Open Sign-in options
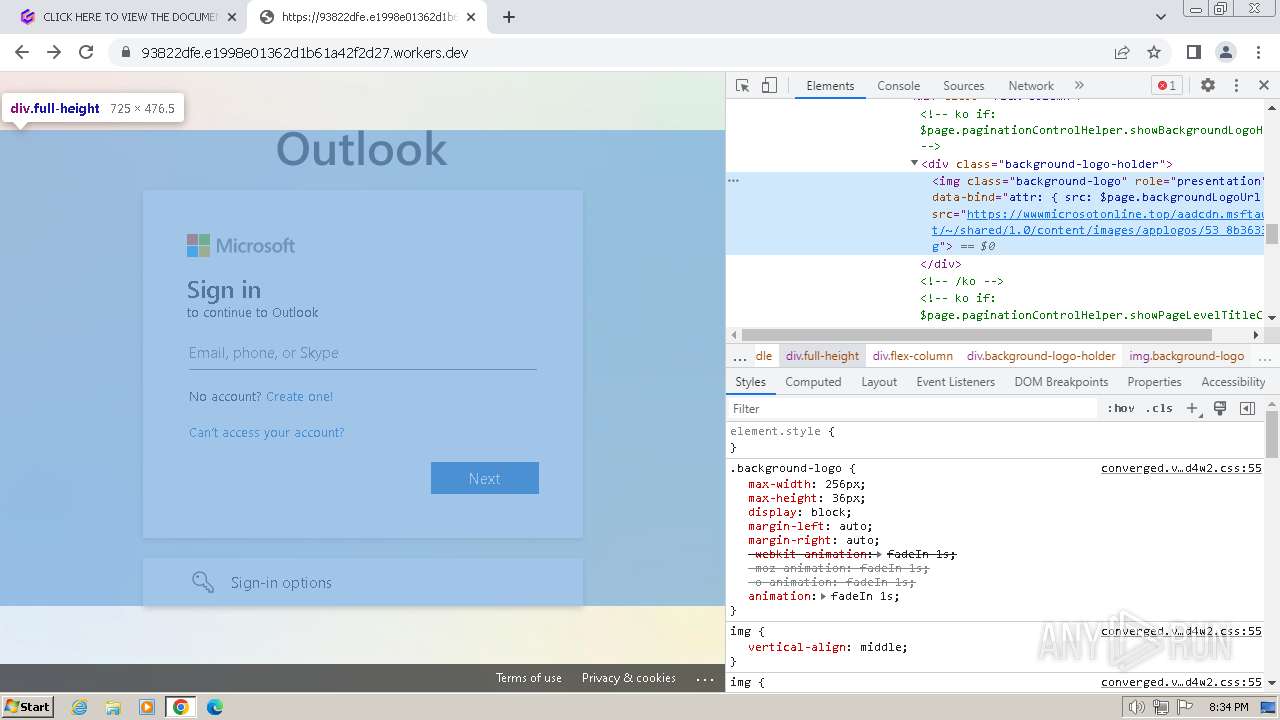The width and height of the screenshot is (1280, 720). [362, 582]
